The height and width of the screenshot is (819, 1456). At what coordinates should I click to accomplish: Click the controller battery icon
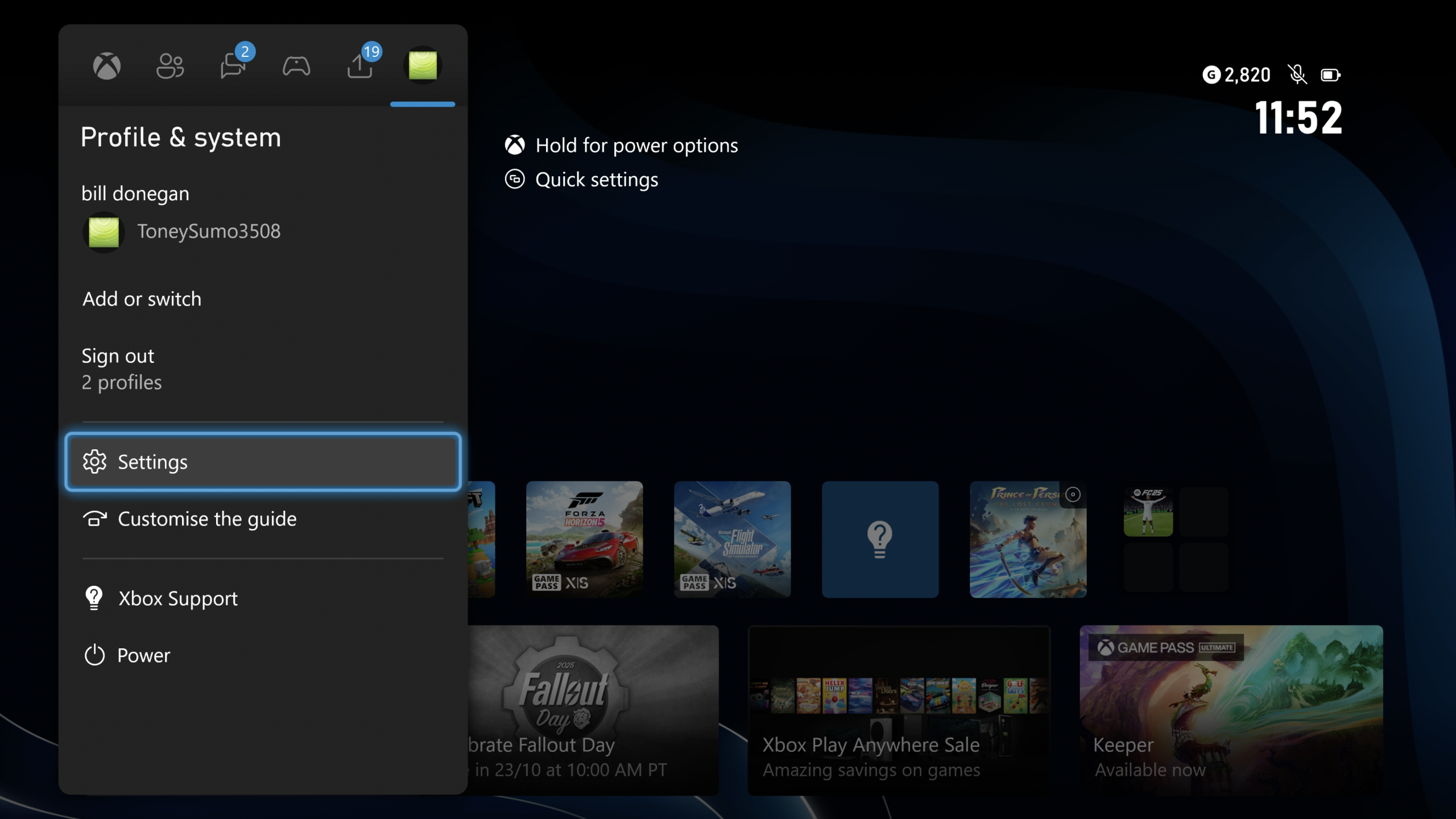click(x=1331, y=75)
